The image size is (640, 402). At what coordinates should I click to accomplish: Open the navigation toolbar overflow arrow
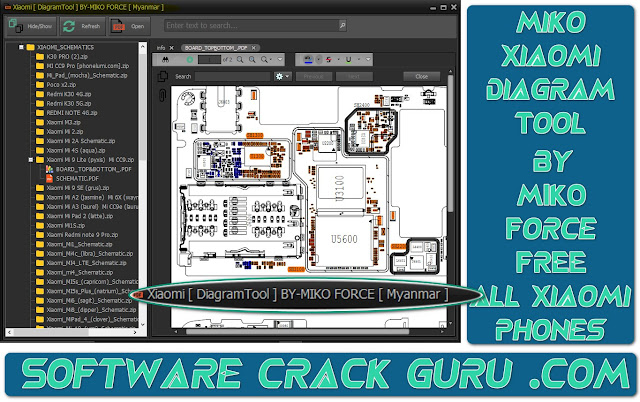(x=280, y=60)
